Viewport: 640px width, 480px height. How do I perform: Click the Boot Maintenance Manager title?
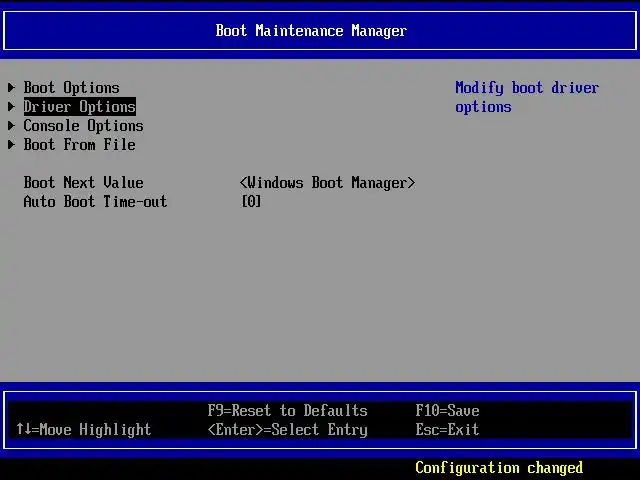click(x=311, y=31)
